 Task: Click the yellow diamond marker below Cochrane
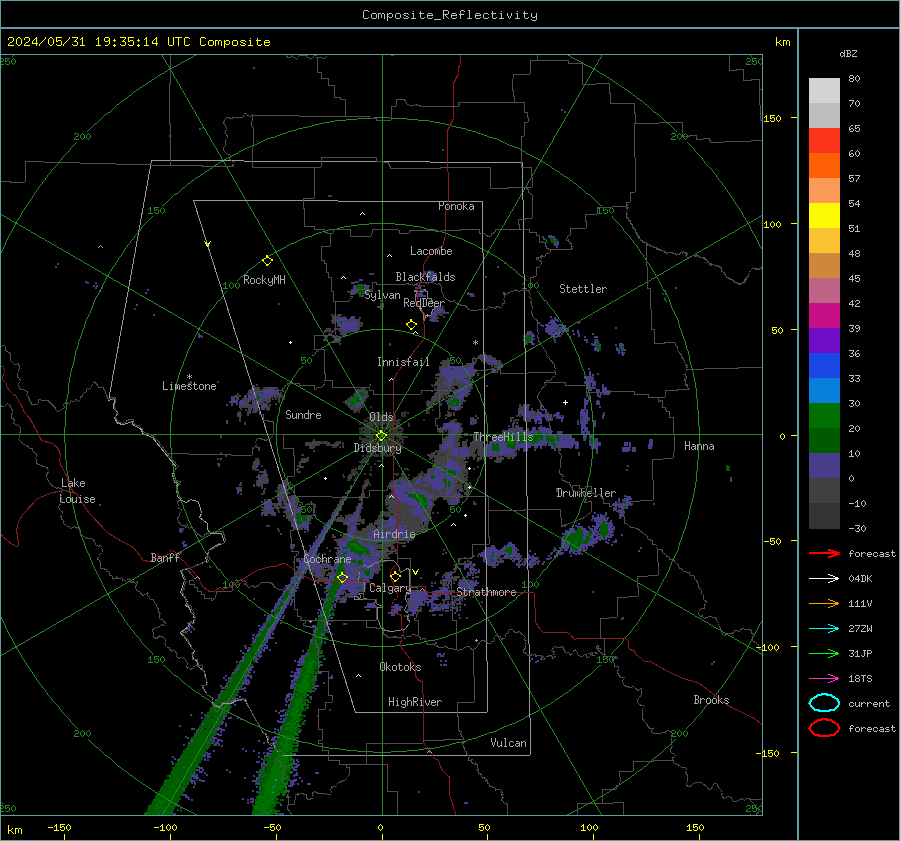pyautogui.click(x=343, y=578)
